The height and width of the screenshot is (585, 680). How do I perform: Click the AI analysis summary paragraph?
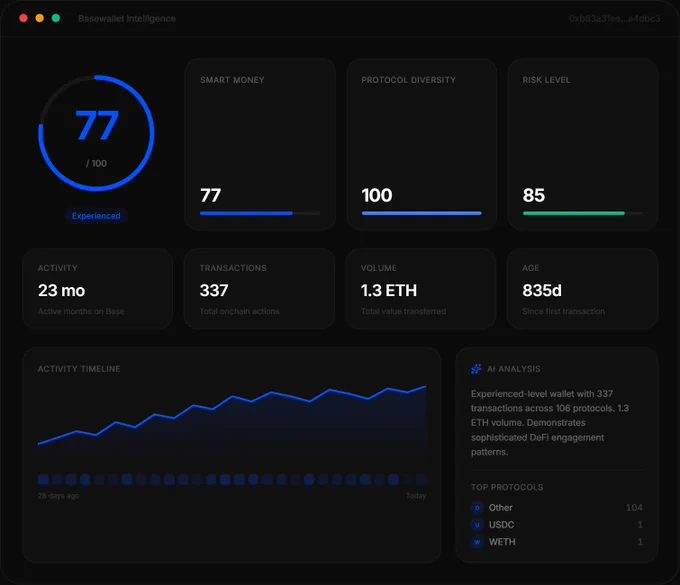click(550, 423)
